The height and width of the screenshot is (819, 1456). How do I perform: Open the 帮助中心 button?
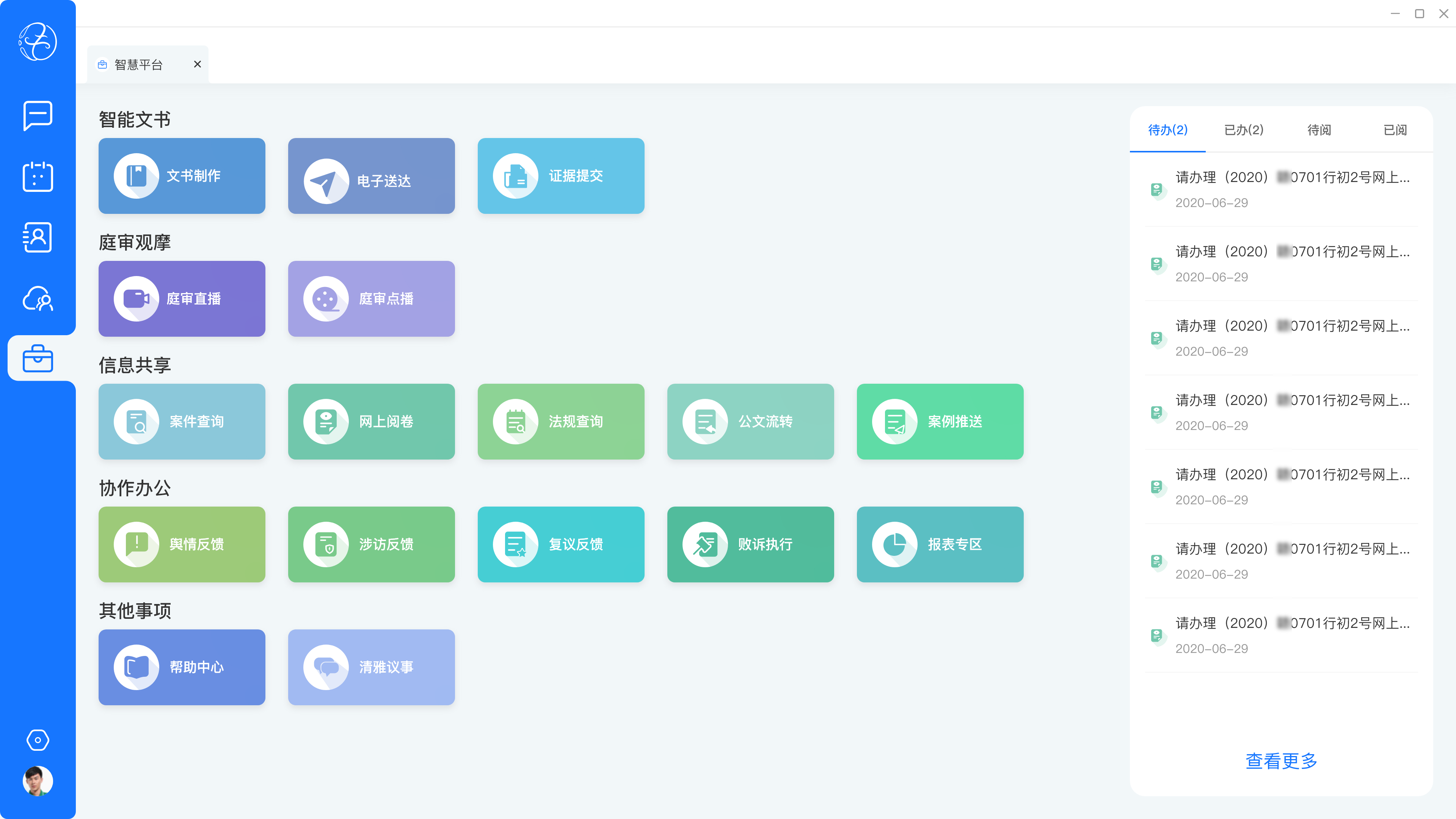[x=182, y=667]
